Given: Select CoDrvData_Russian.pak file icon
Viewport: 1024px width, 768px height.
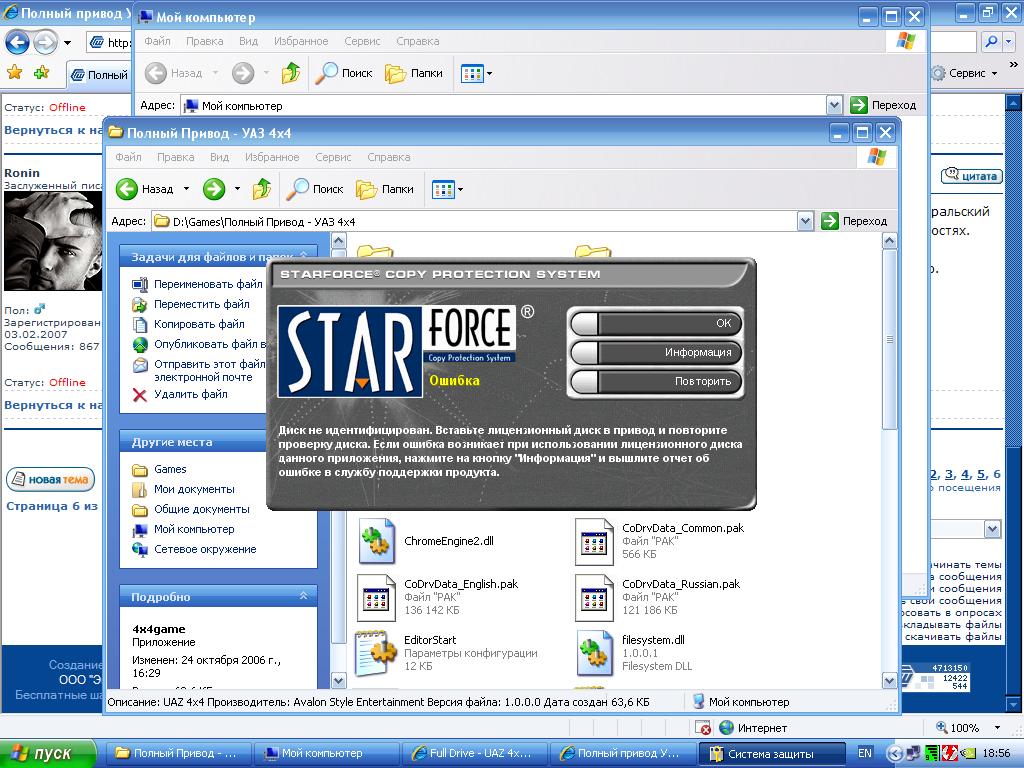Looking at the screenshot, I should coord(594,598).
